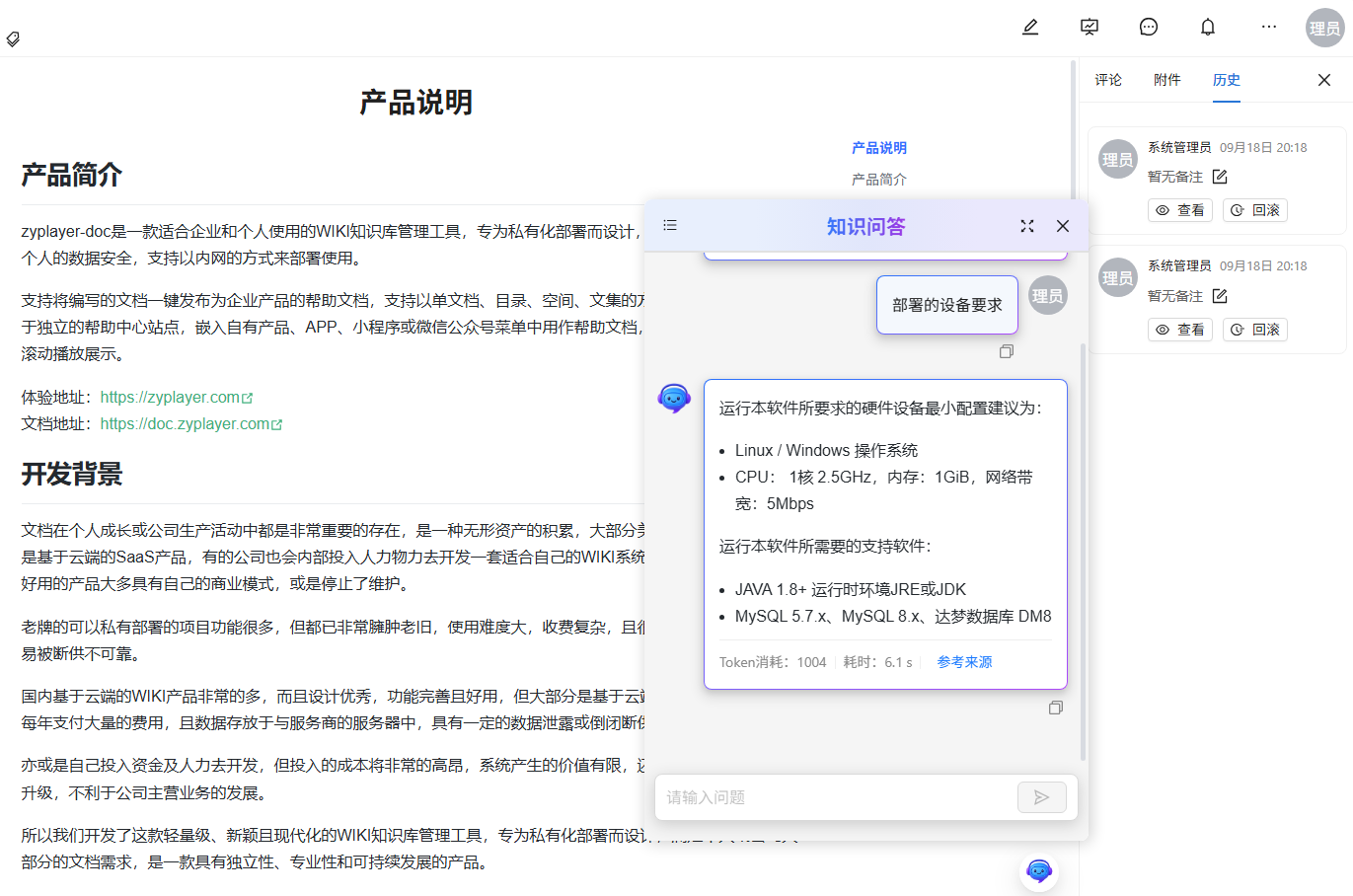This screenshot has height=896, width=1353.
Task: Expand the 知识问答 dialog to fullscreen
Action: pyautogui.click(x=1027, y=226)
